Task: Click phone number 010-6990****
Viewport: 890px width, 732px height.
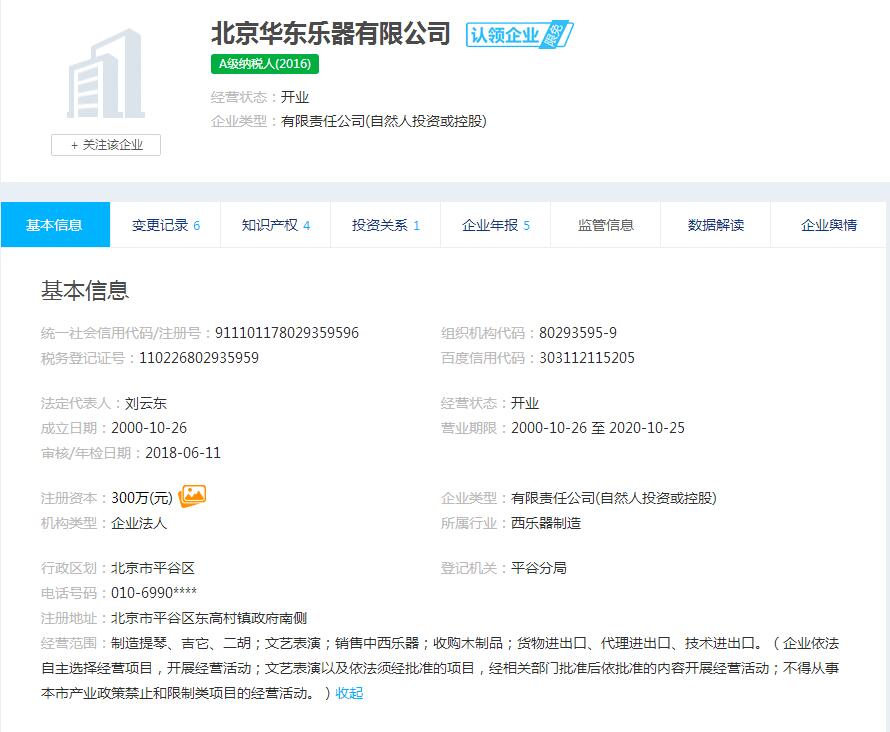Action: (154, 593)
